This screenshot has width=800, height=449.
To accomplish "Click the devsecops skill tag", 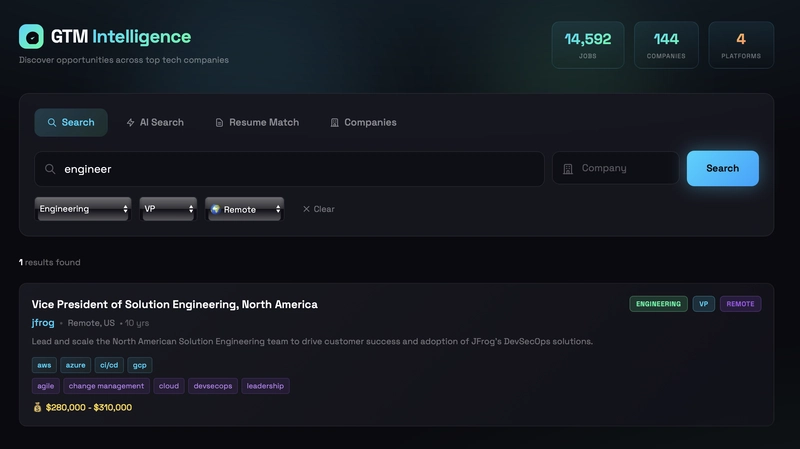I will tap(212, 386).
